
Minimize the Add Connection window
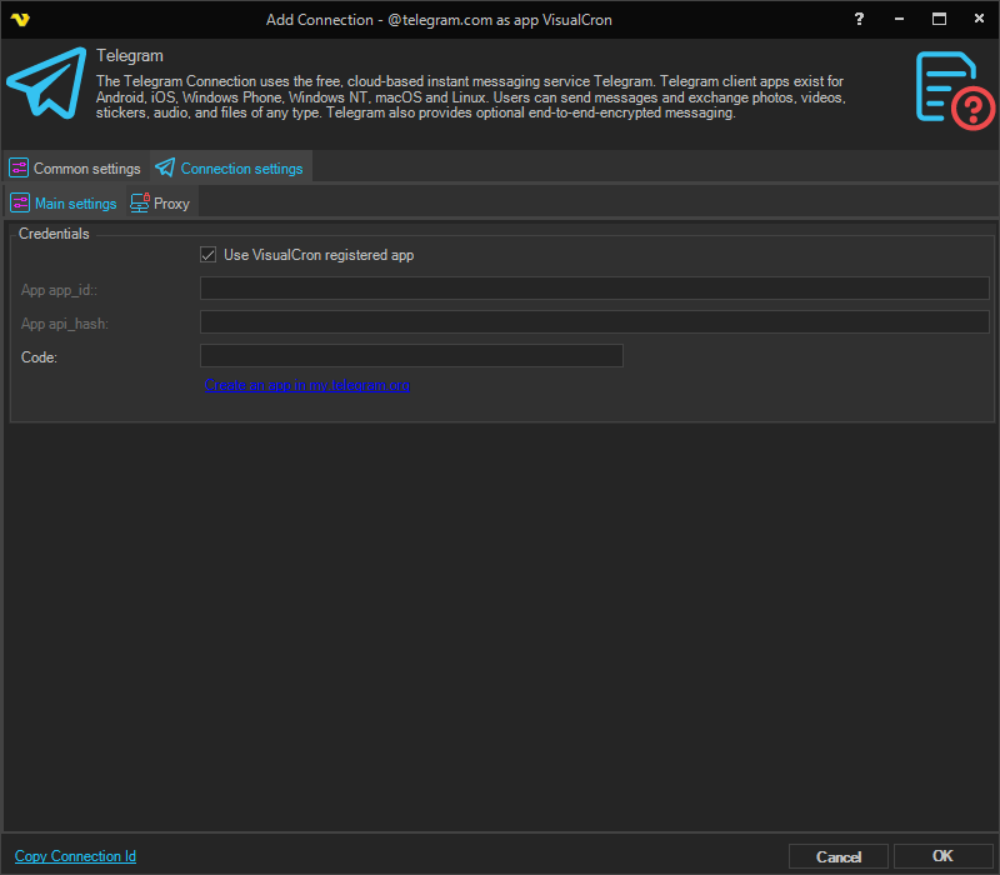pos(900,19)
